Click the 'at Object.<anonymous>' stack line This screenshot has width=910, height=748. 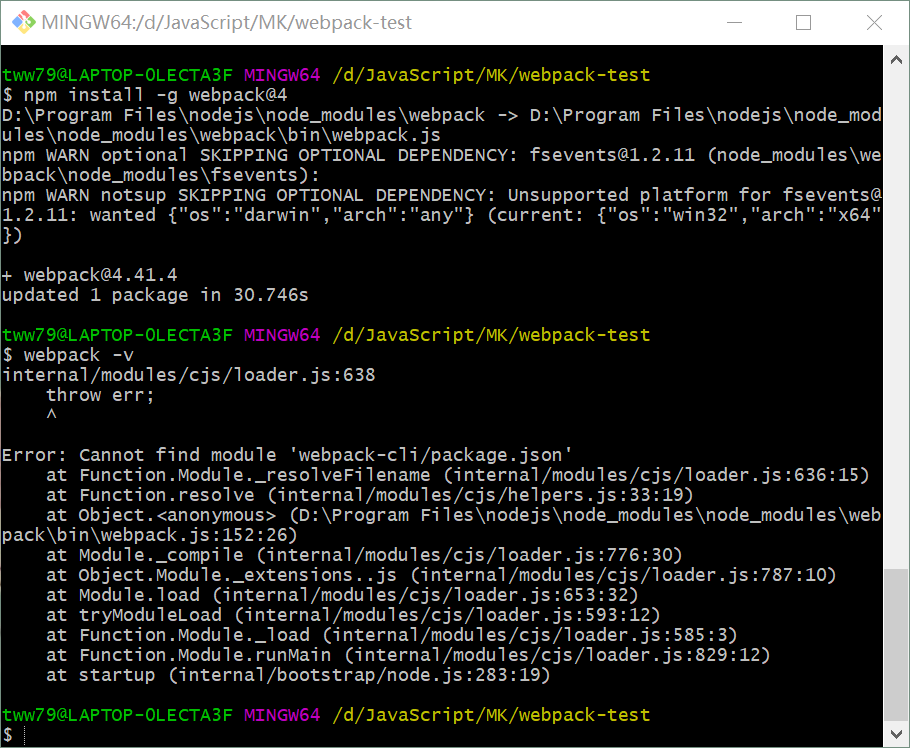463,515
